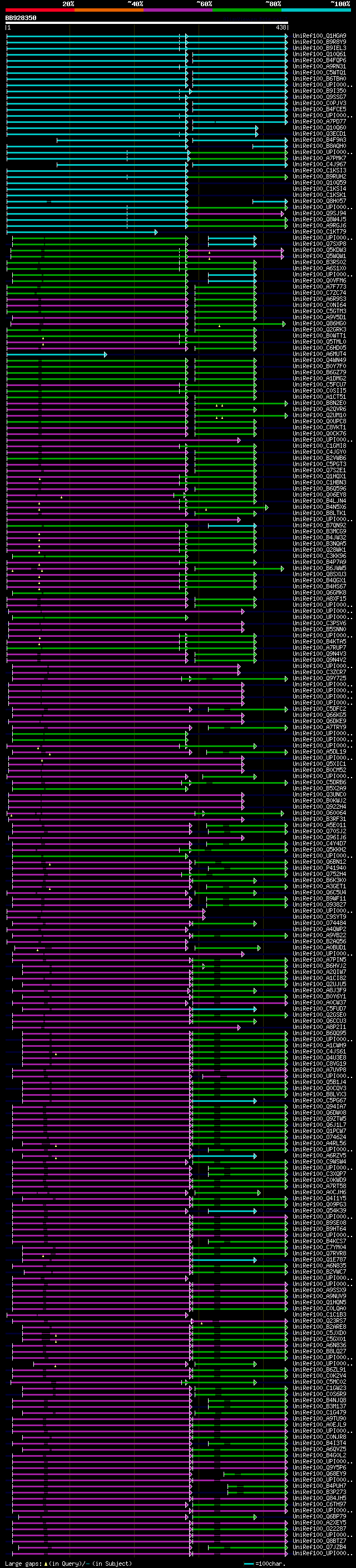
Task: Select the UniRef100_B4F9A3 label
Action: click(x=319, y=140)
